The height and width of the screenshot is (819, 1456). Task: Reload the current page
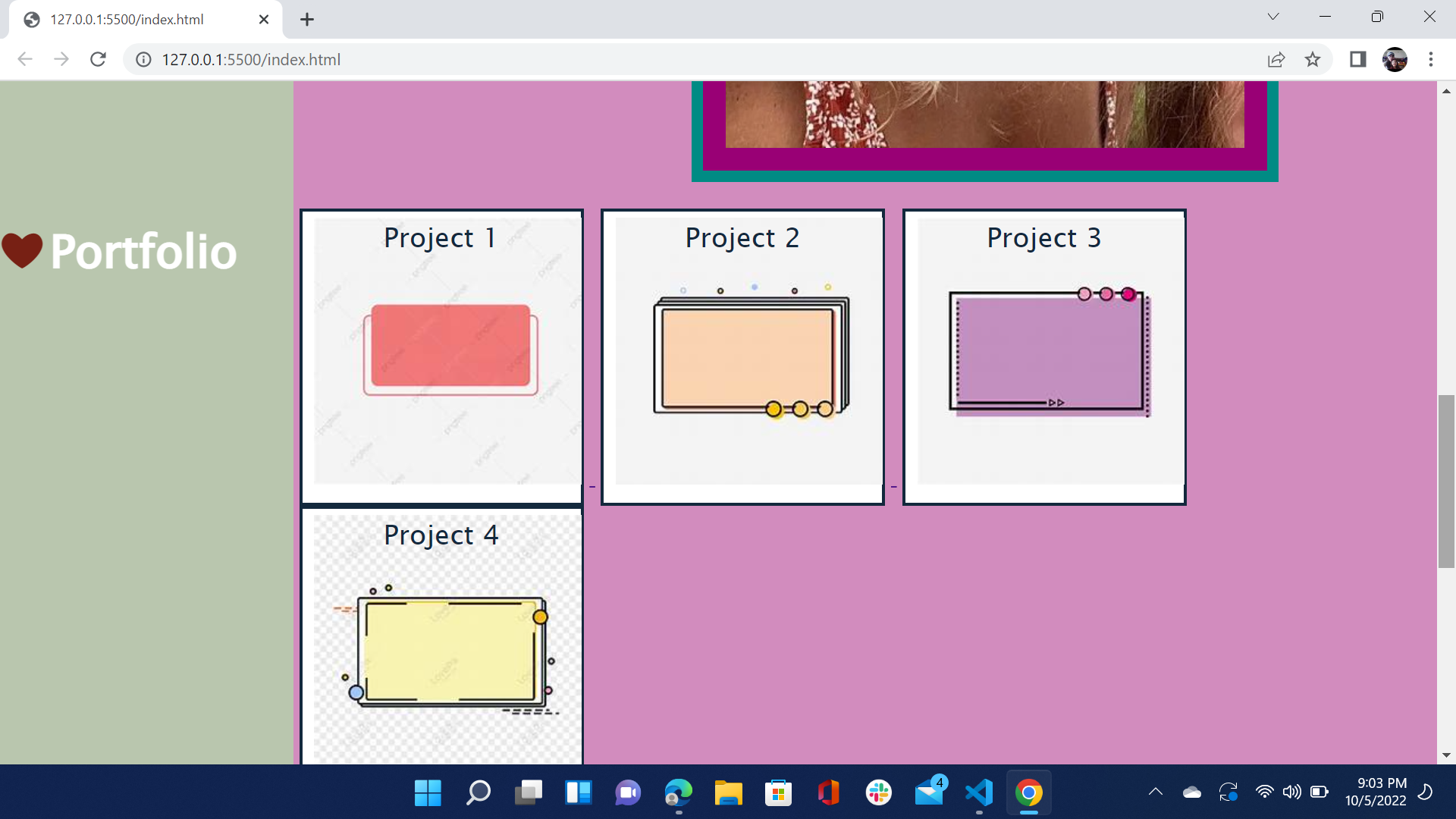click(x=98, y=59)
